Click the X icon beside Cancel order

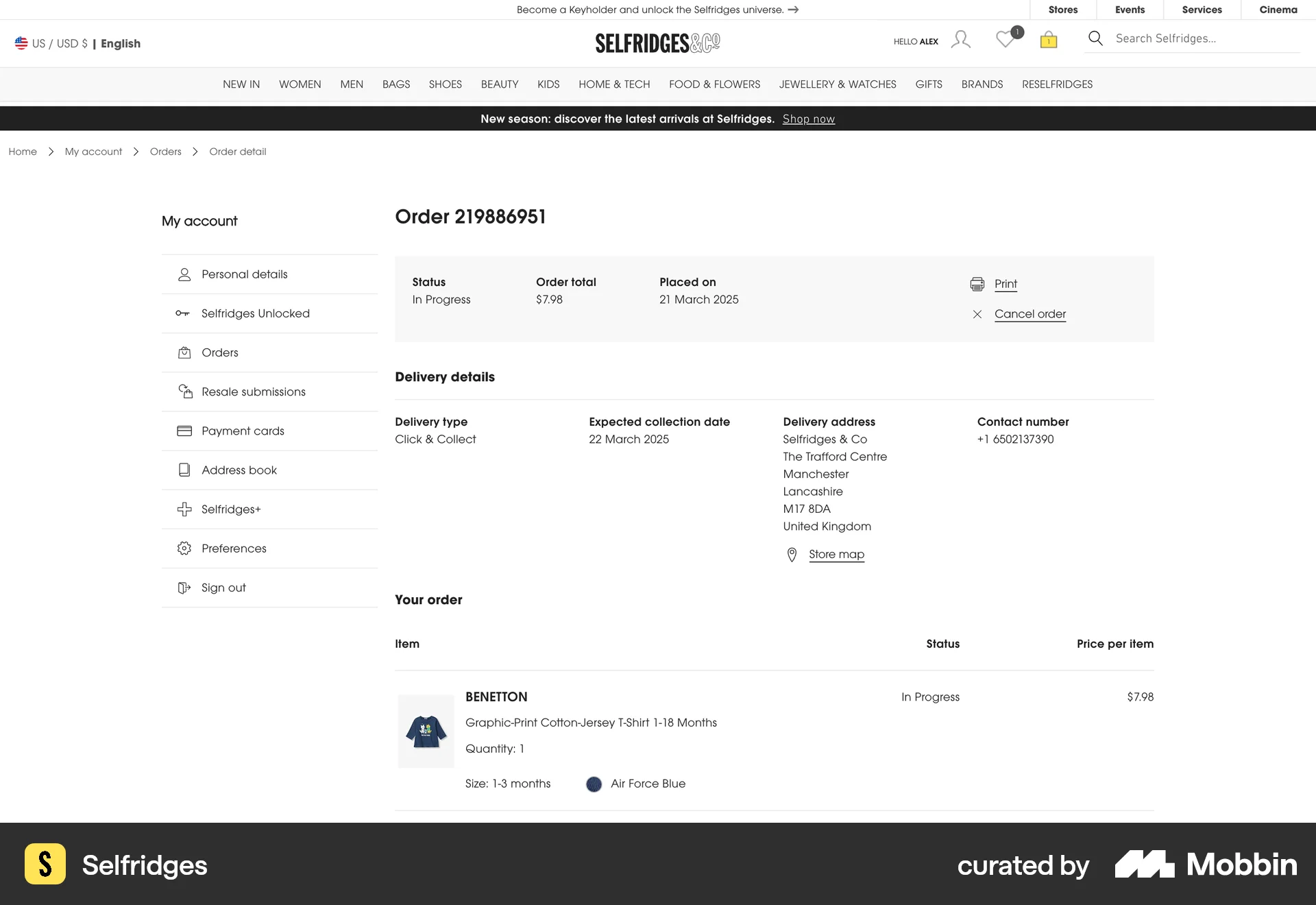tap(977, 314)
